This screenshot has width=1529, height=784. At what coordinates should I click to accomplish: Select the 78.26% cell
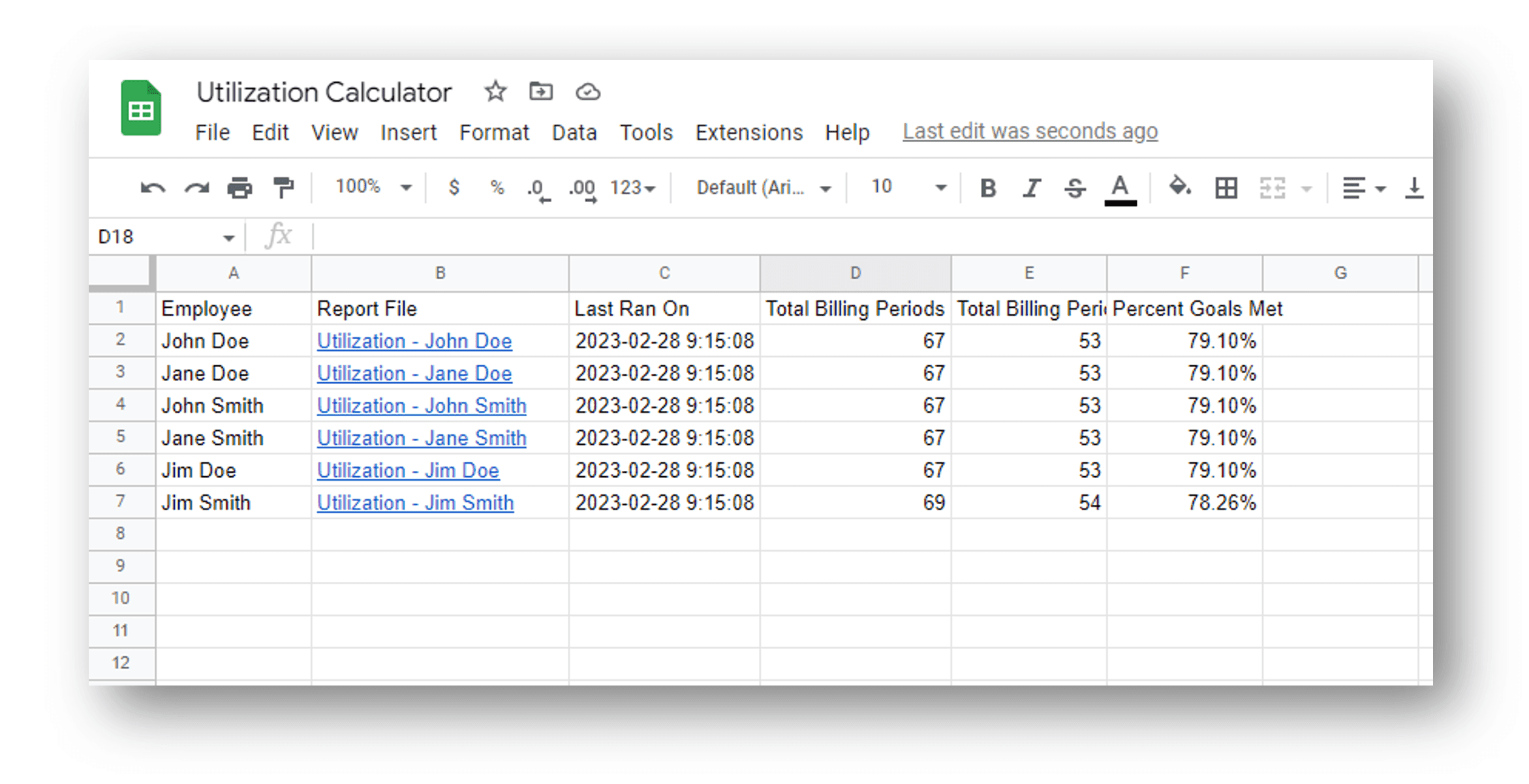(1185, 503)
